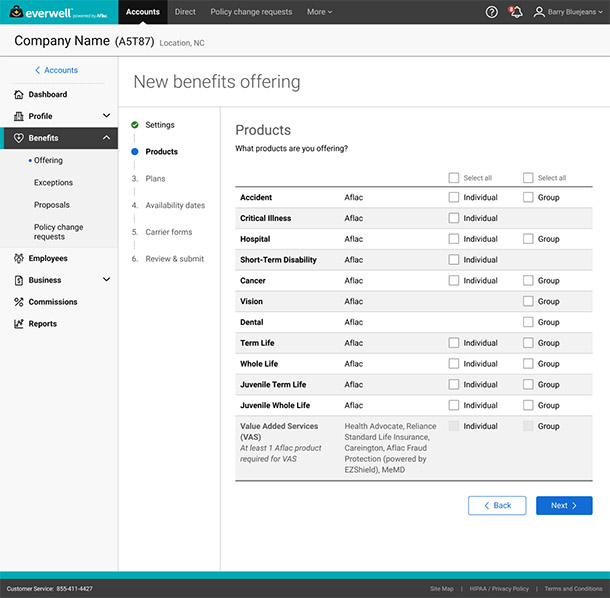The width and height of the screenshot is (610, 598).
Task: Check Accident Group checkbox
Action: (x=528, y=197)
